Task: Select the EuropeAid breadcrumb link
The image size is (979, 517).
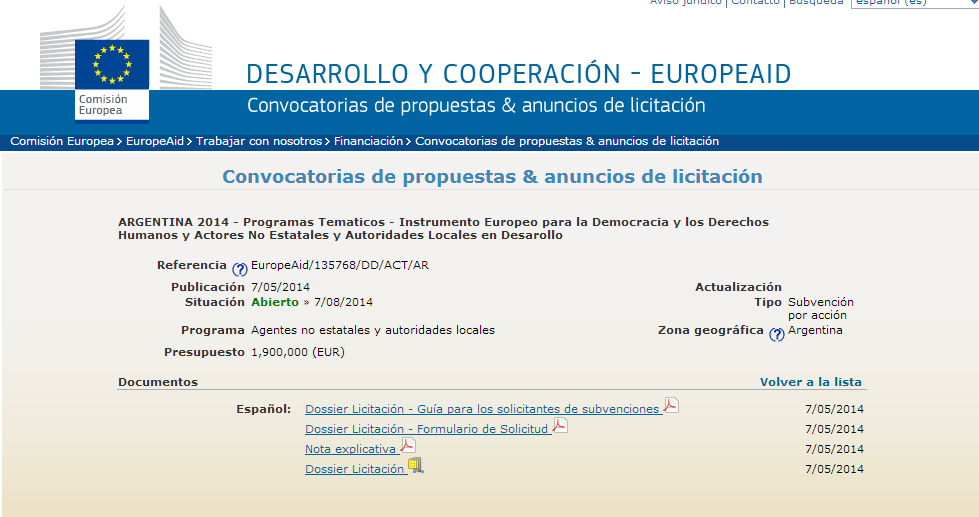Action: pyautogui.click(x=155, y=142)
